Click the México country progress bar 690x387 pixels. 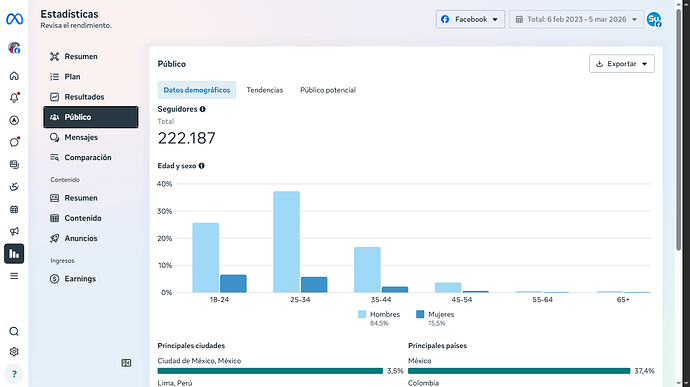(519, 371)
